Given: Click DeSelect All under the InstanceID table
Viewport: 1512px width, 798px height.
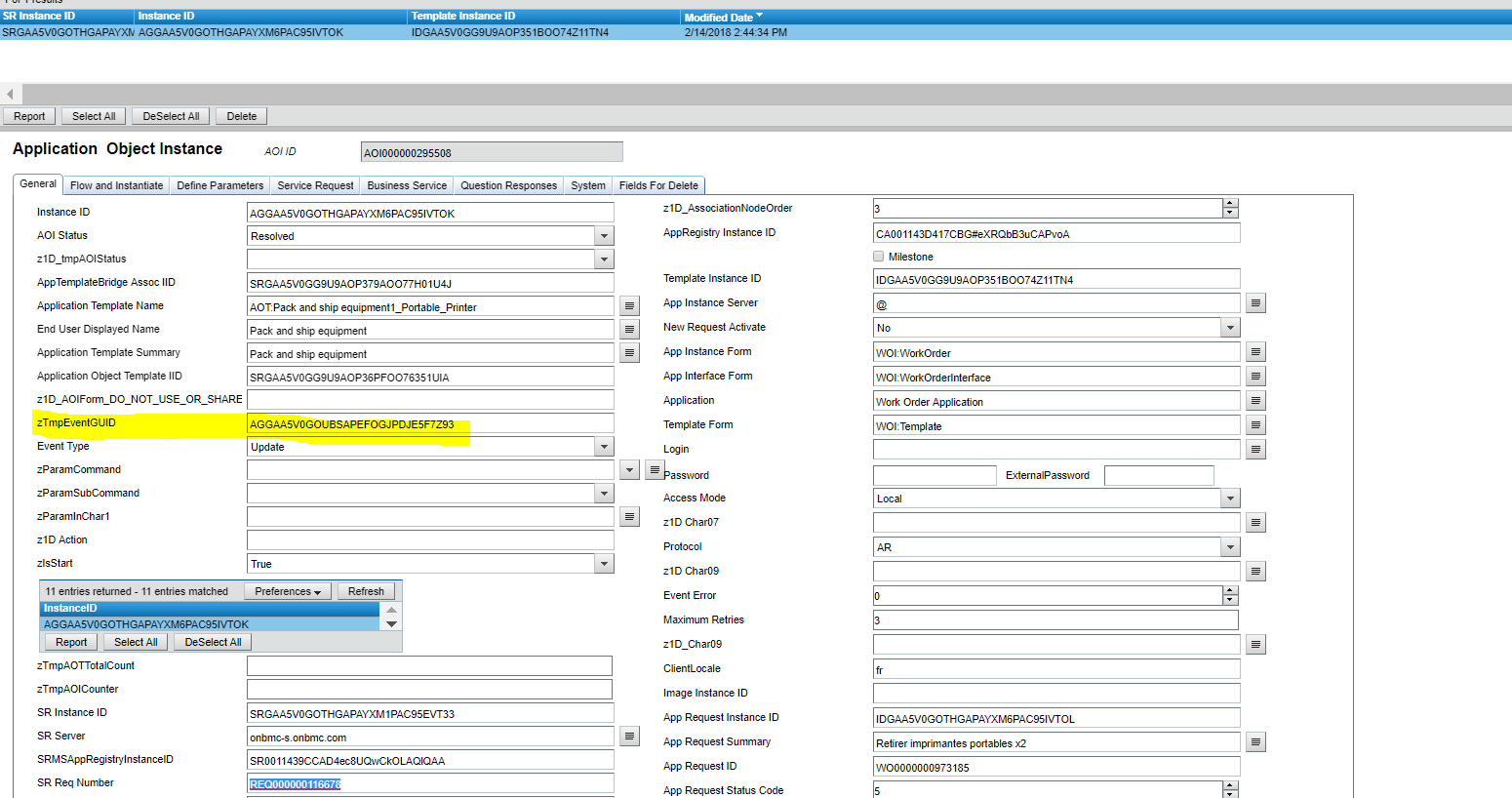Looking at the screenshot, I should (x=213, y=642).
